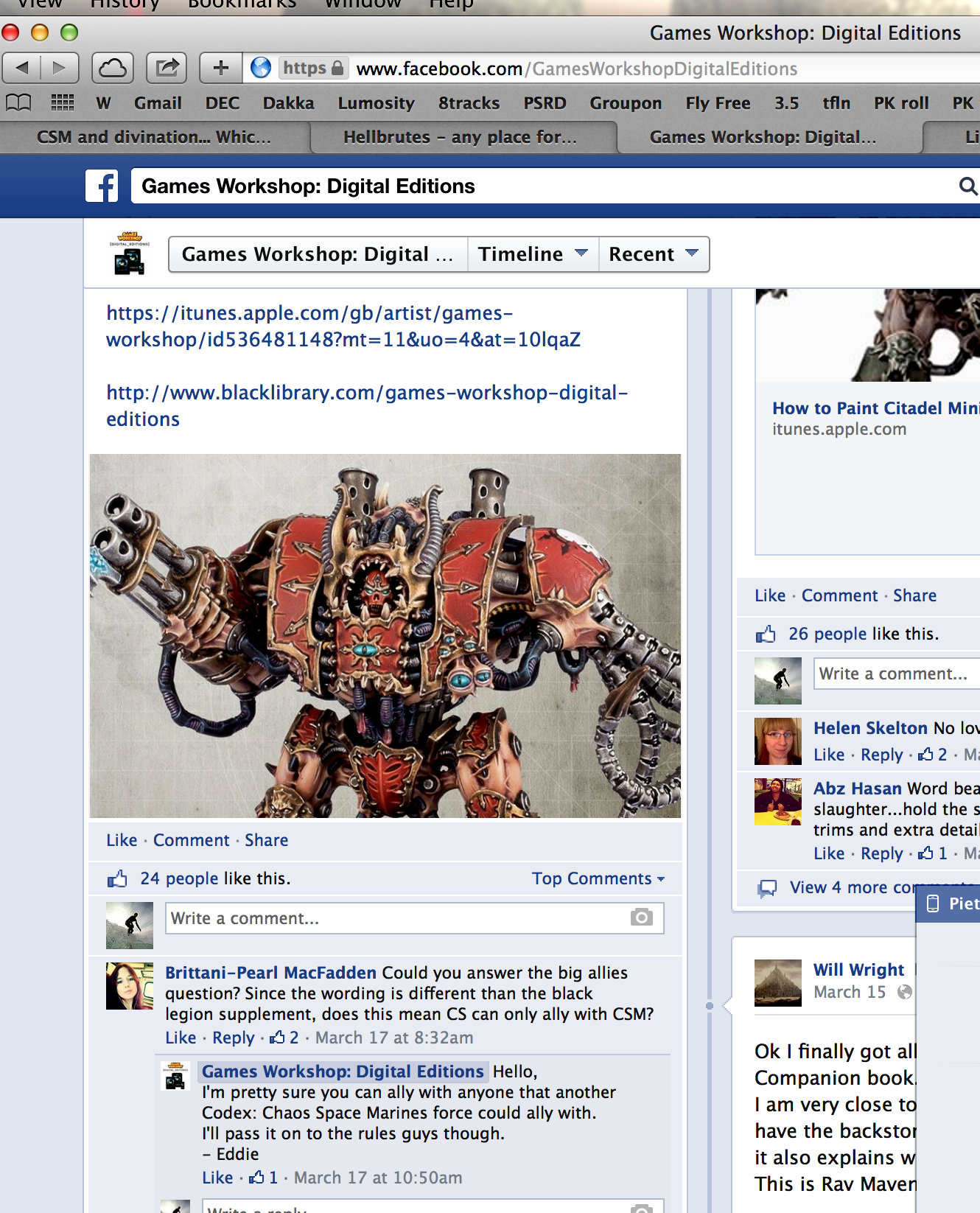
Task: Click the thumbs-up icon beside 24 people
Action: [117, 878]
